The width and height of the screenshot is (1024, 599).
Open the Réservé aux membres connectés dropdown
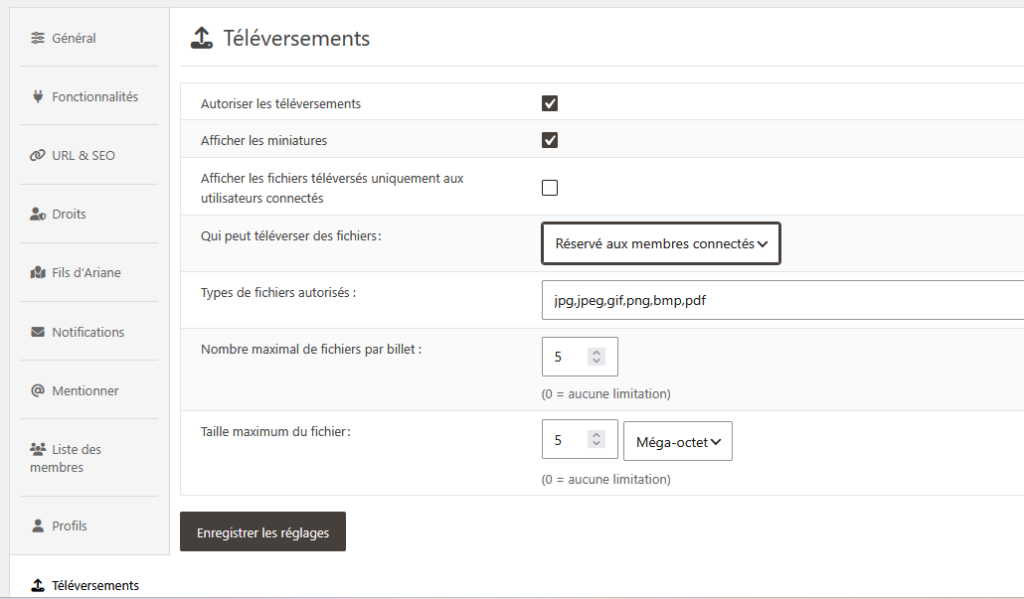(x=661, y=244)
